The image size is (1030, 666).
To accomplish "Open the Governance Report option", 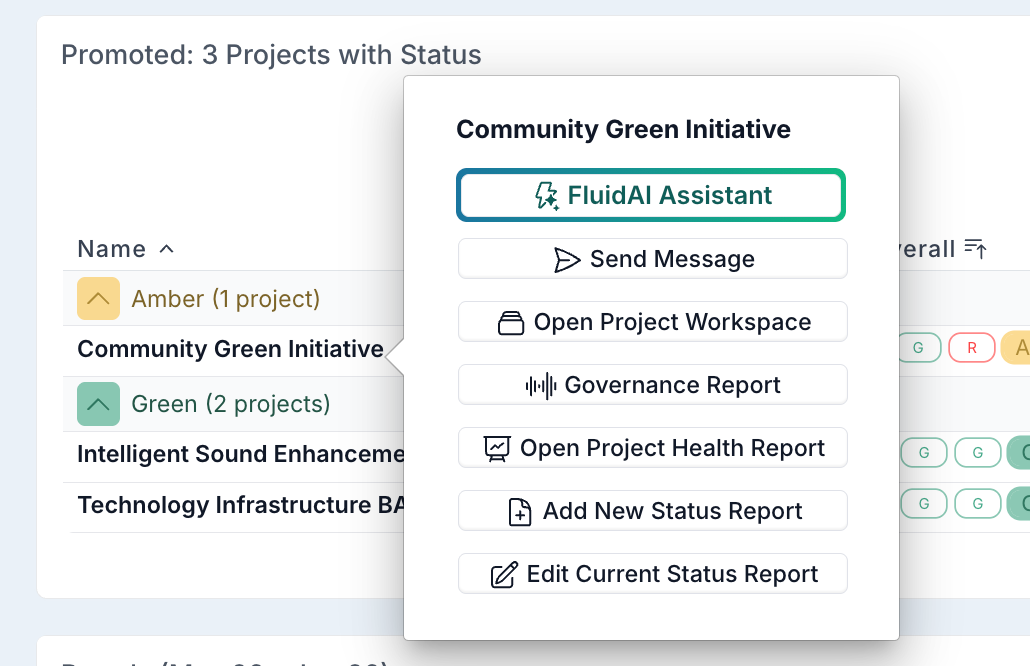I will tap(652, 385).
